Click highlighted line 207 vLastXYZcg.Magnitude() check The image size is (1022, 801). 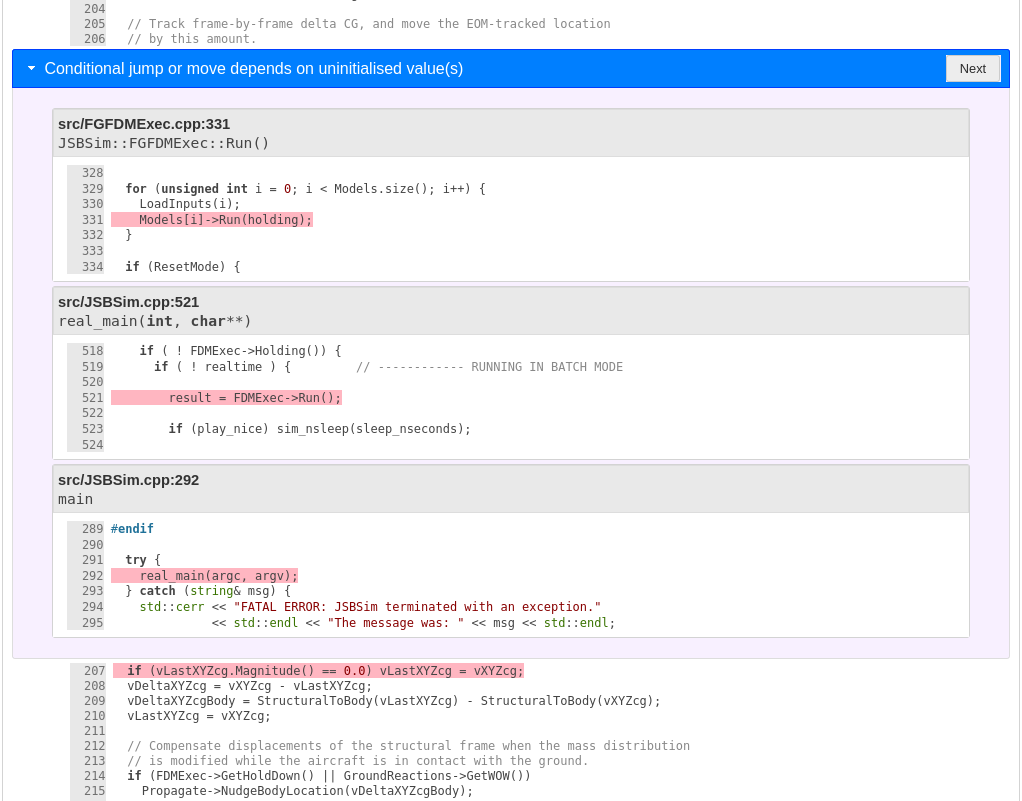click(x=318, y=671)
